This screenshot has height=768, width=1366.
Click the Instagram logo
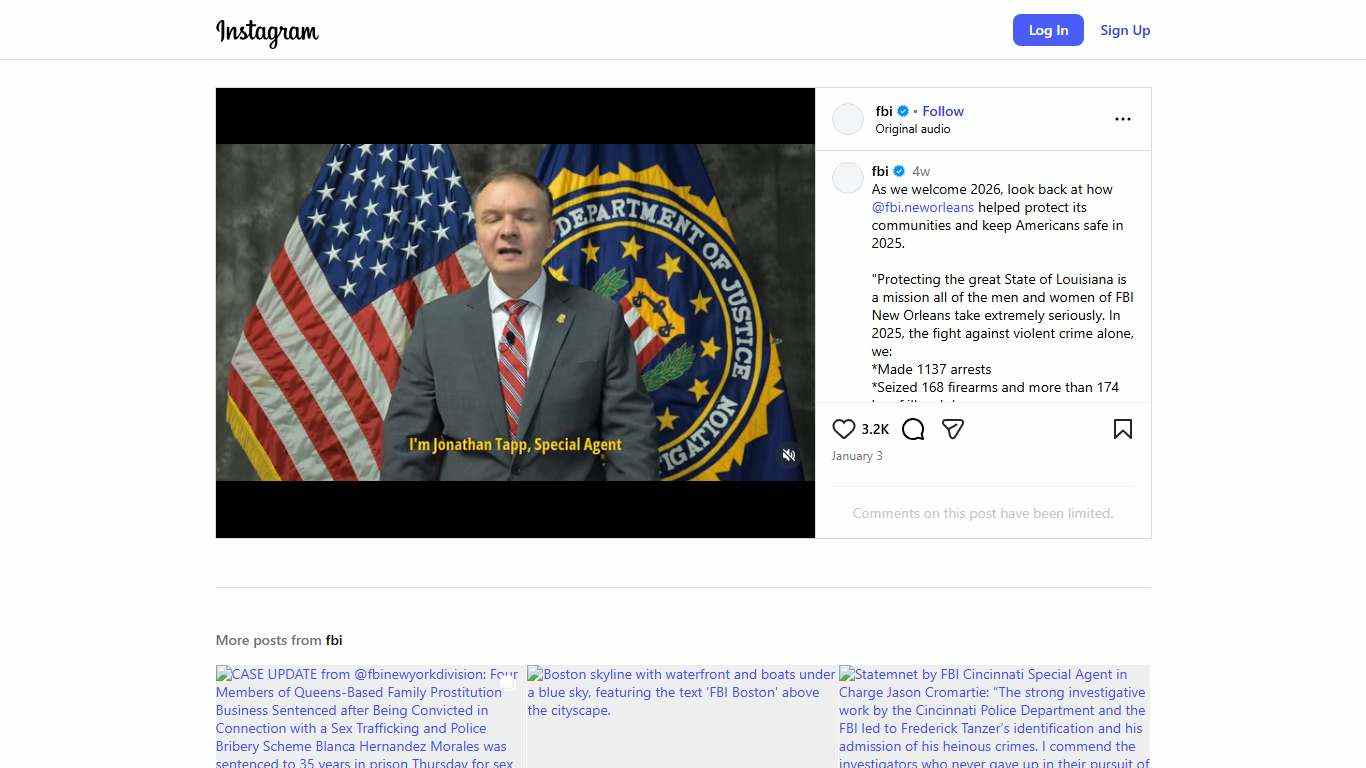coord(267,32)
